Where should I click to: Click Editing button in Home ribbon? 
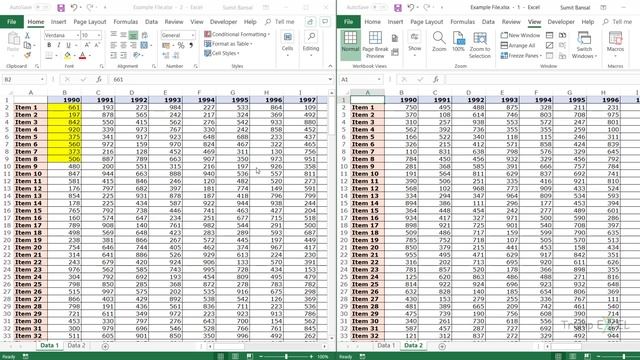[x=311, y=42]
